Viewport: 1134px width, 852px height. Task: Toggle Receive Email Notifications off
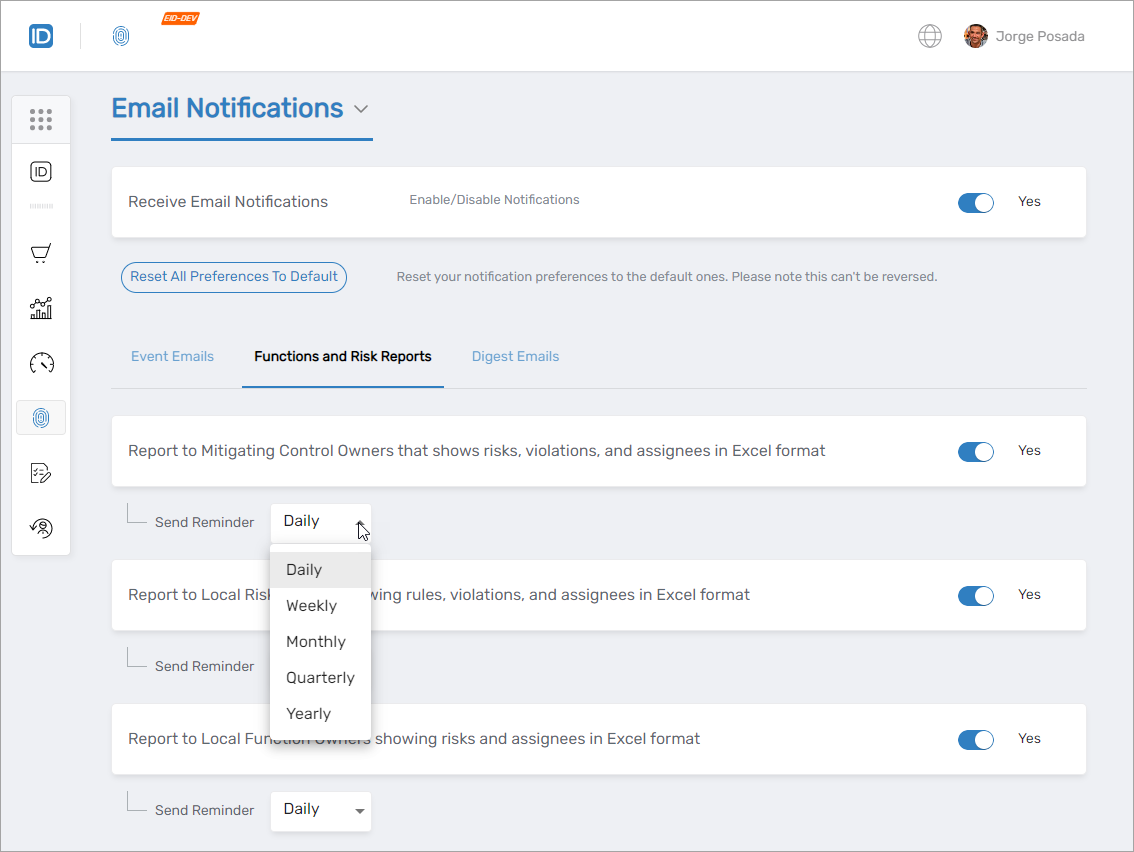click(976, 202)
